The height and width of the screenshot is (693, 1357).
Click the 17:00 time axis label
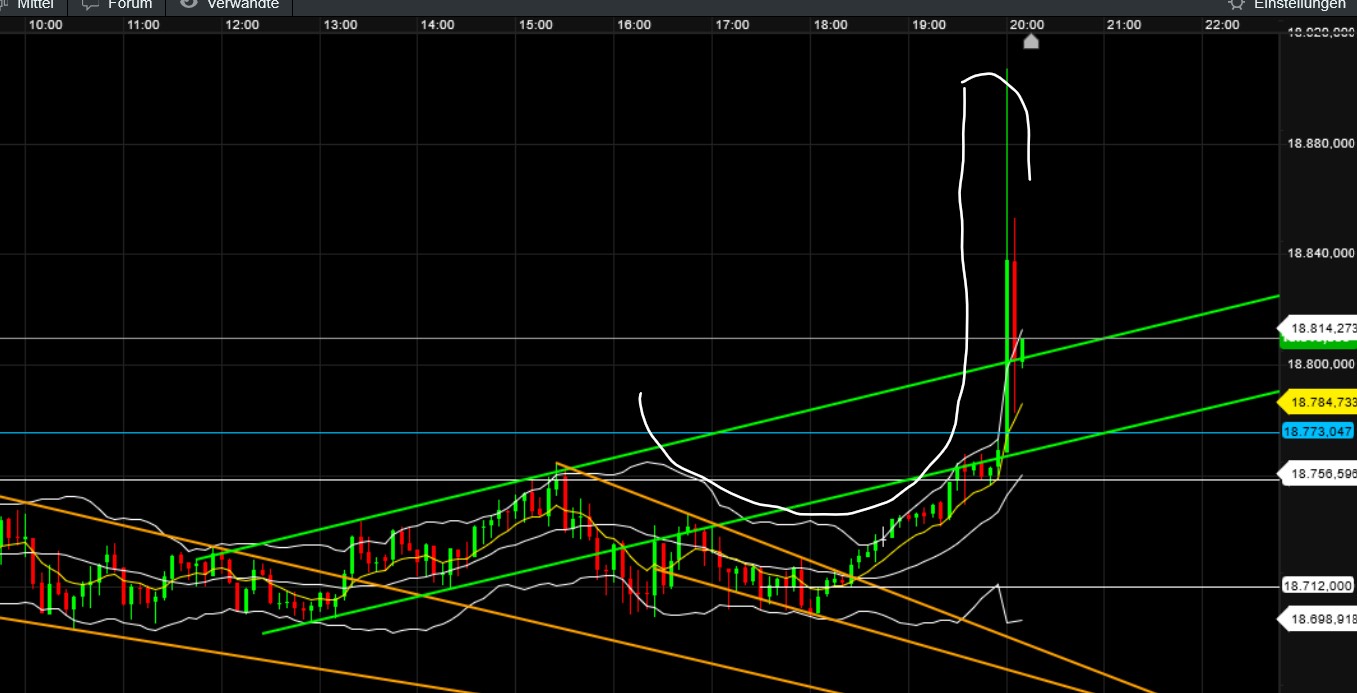(732, 25)
